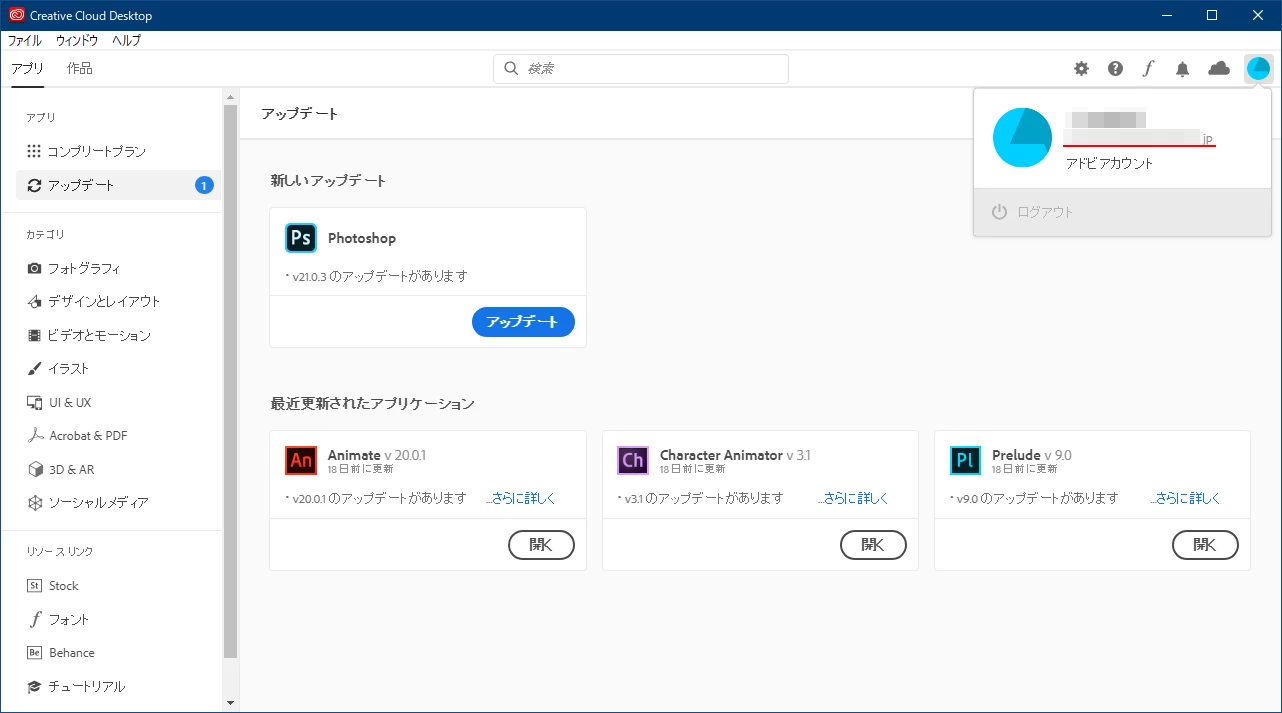The height and width of the screenshot is (713, 1282).
Task: Click さらに詳しく link for Animate
Action: click(x=521, y=498)
